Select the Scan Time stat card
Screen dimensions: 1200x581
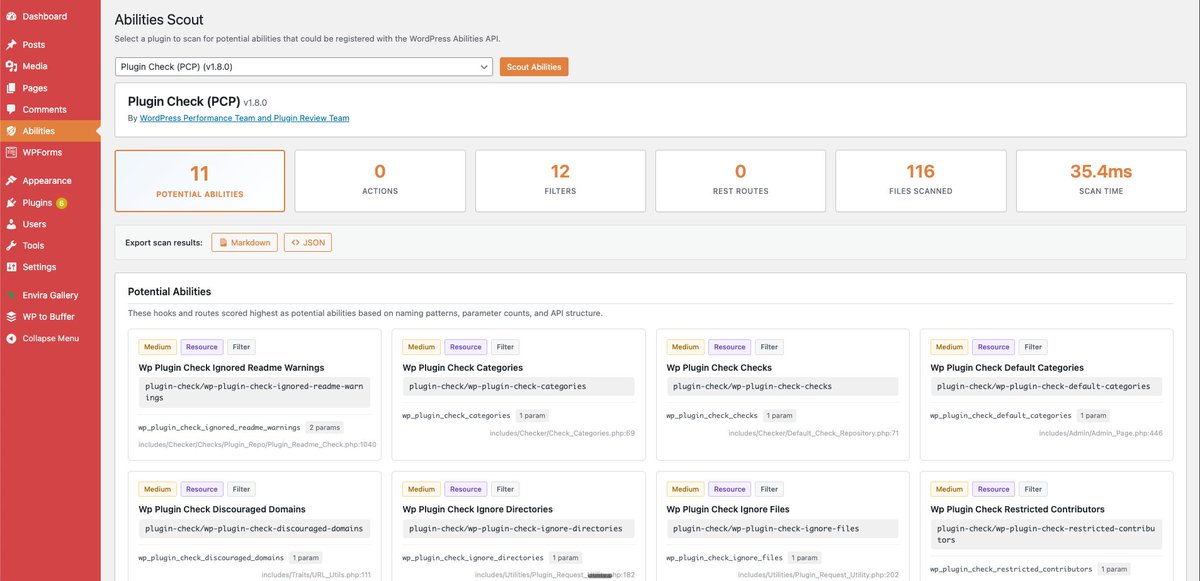pyautogui.click(x=1100, y=181)
